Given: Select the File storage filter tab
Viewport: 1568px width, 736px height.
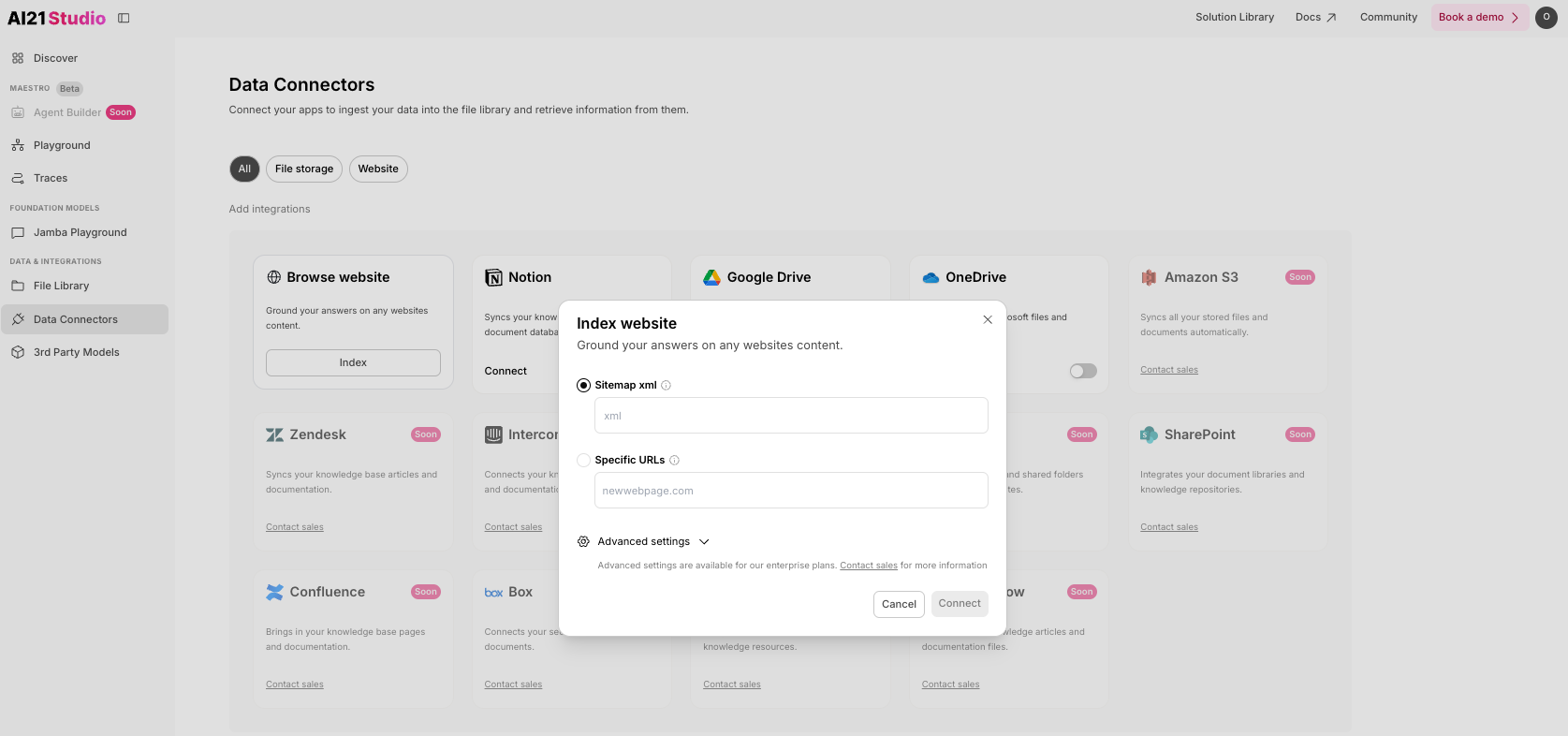Looking at the screenshot, I should tap(304, 169).
